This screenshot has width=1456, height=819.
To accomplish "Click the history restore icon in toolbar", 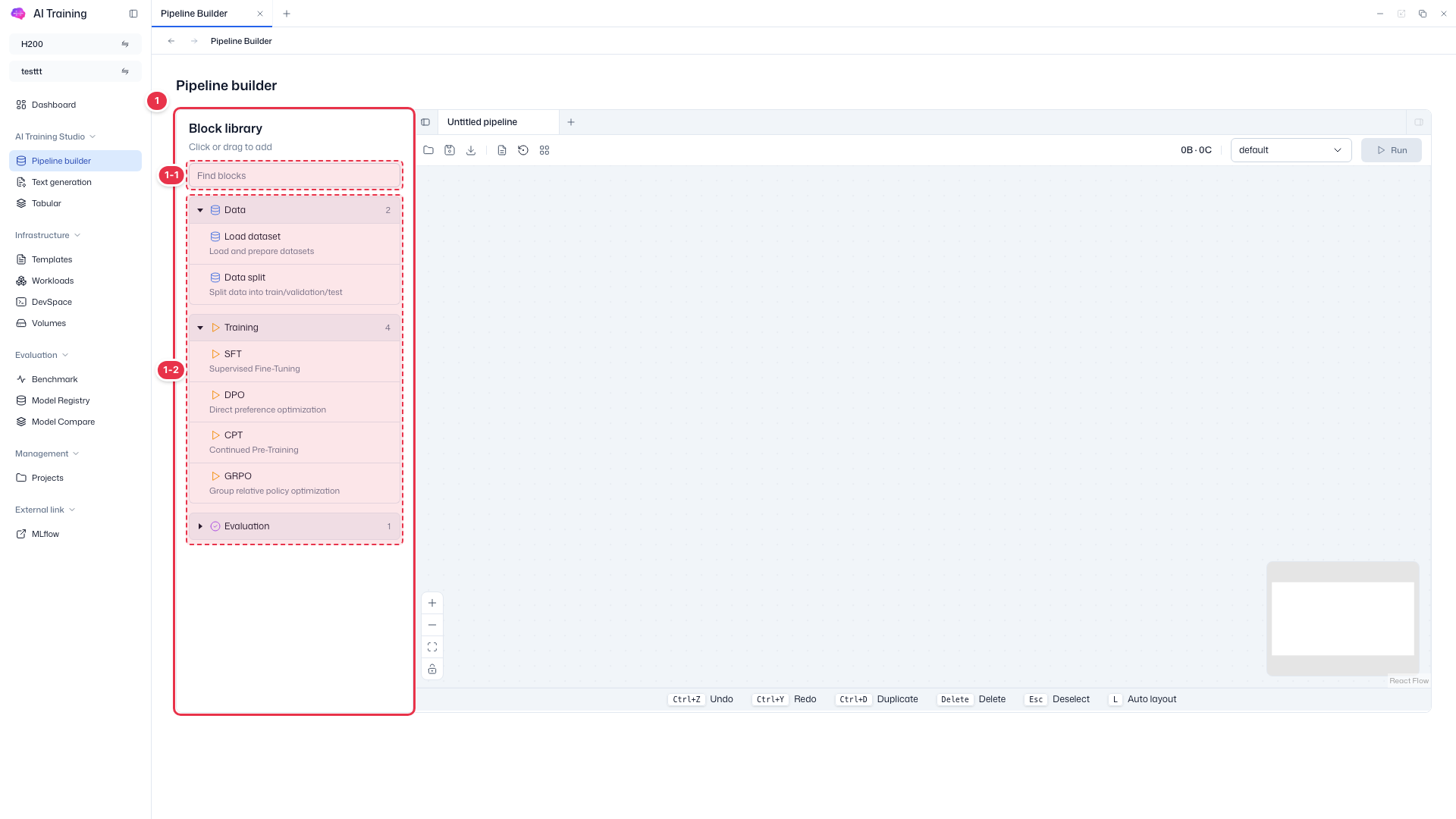I will 523,150.
